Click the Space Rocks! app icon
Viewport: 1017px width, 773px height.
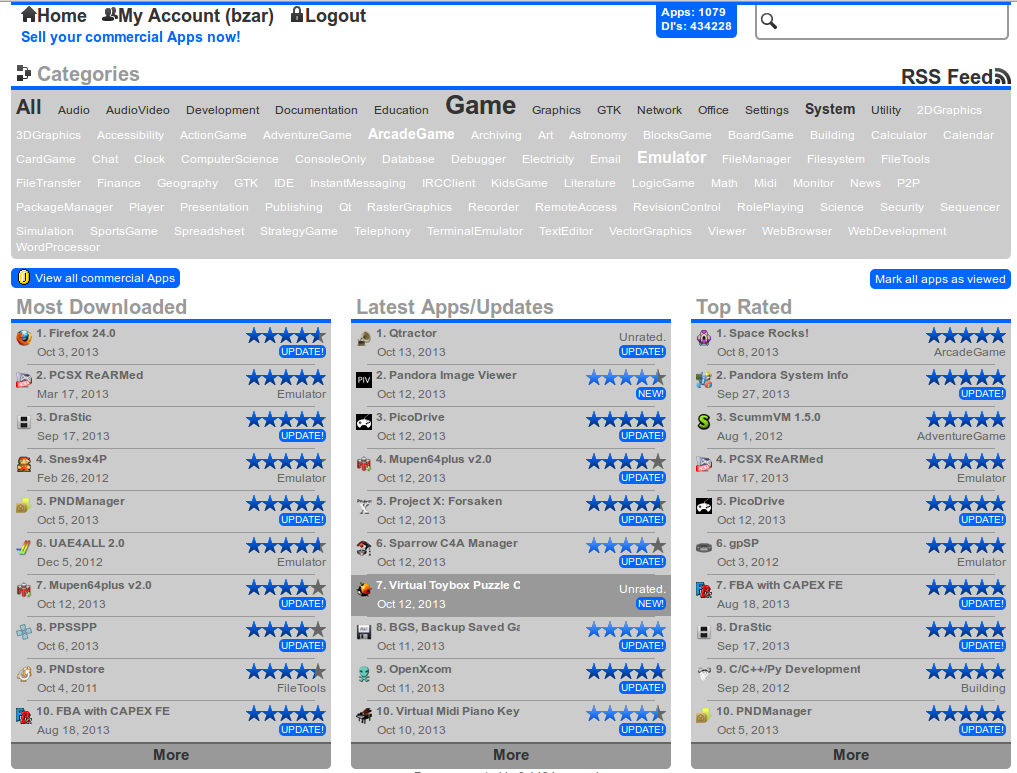point(704,338)
